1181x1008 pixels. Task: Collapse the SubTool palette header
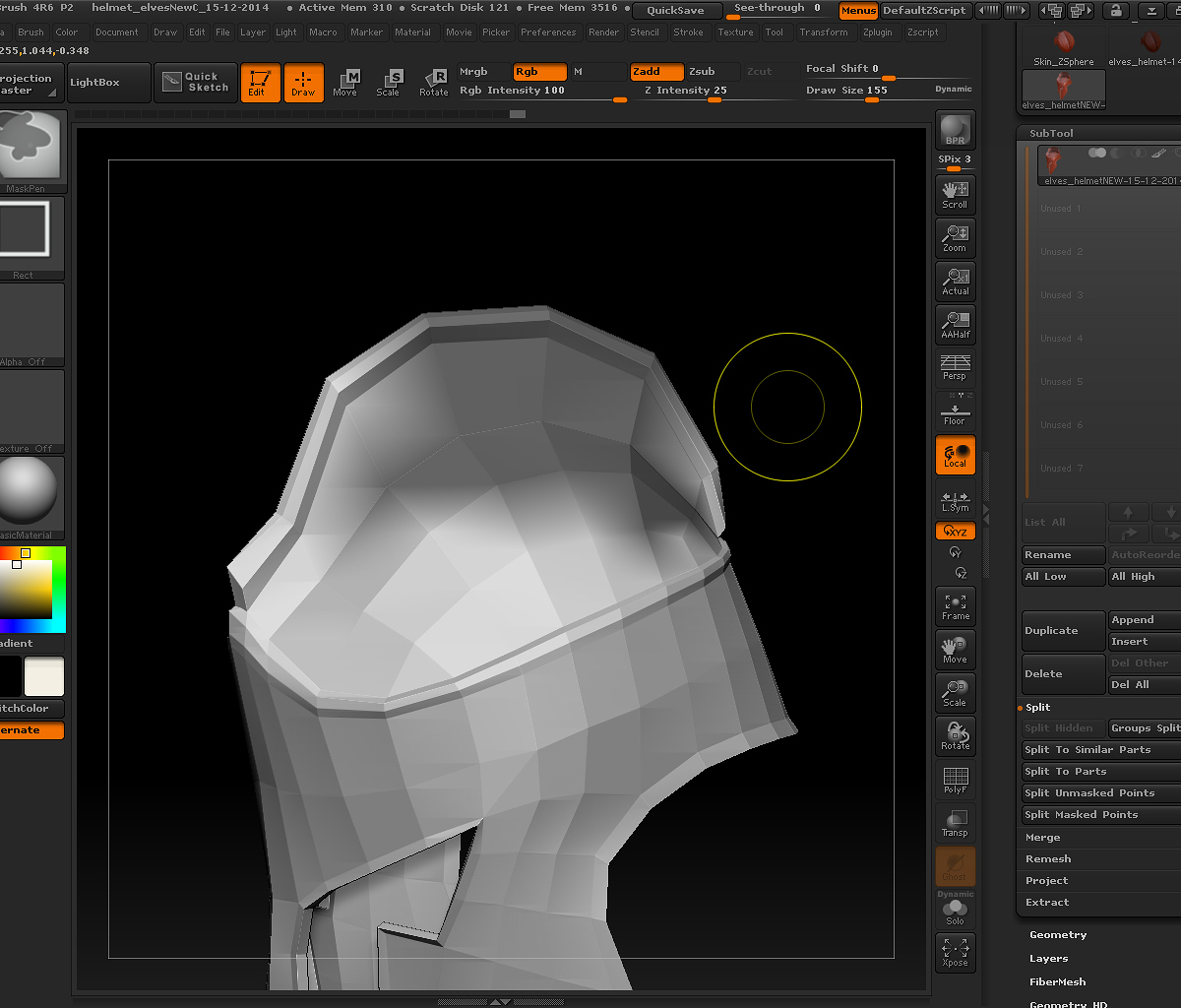1051,133
